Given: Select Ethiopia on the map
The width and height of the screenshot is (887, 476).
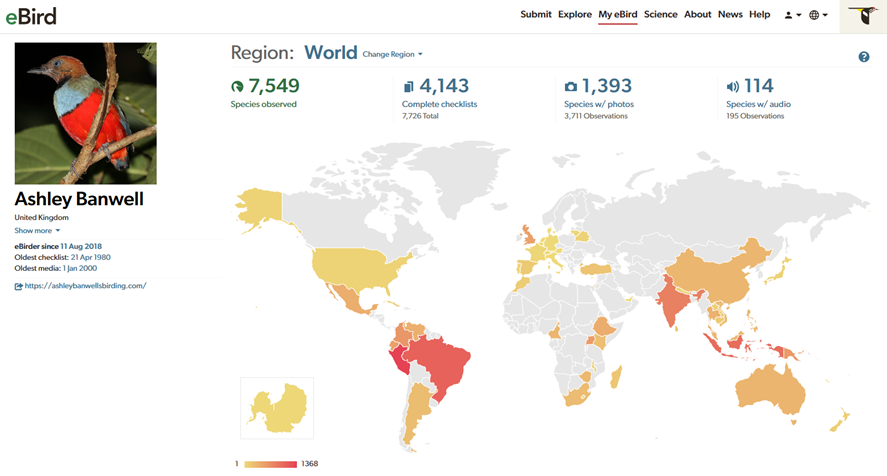Looking at the screenshot, I should tap(604, 327).
